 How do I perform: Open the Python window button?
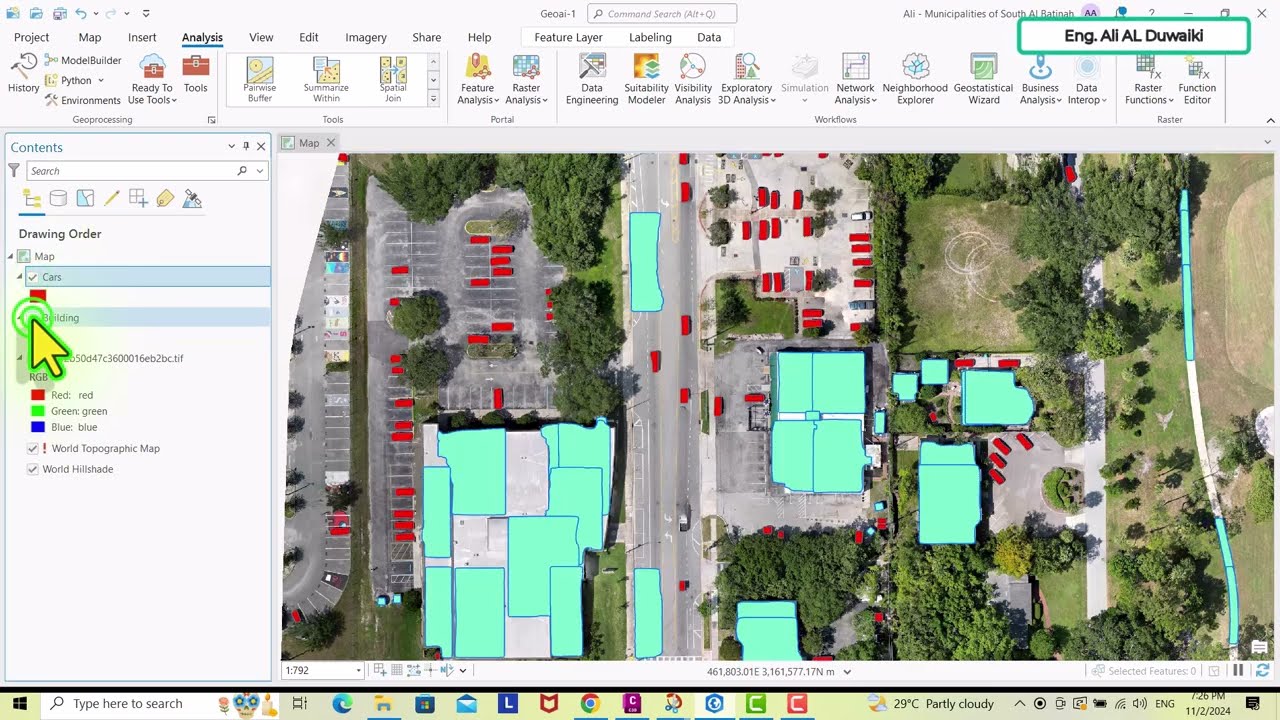point(75,80)
